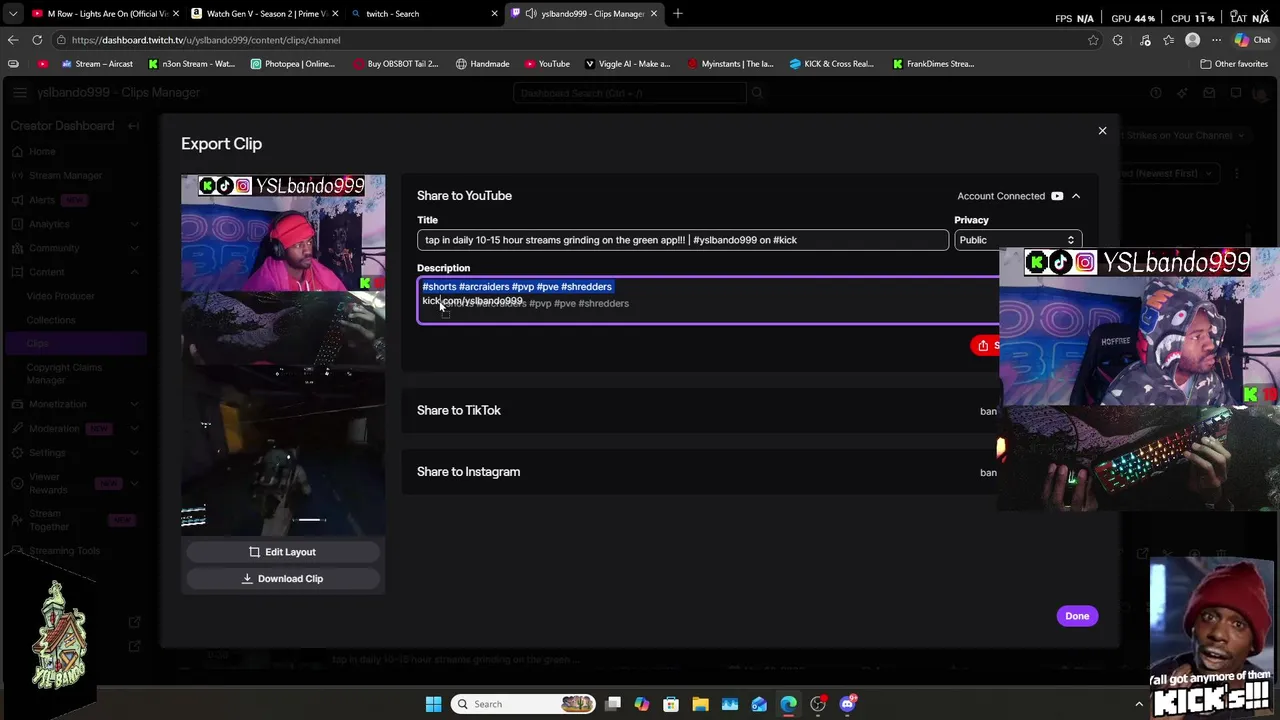
Task: Collapse the Creator Dashboard sidebar
Action: tap(133, 126)
